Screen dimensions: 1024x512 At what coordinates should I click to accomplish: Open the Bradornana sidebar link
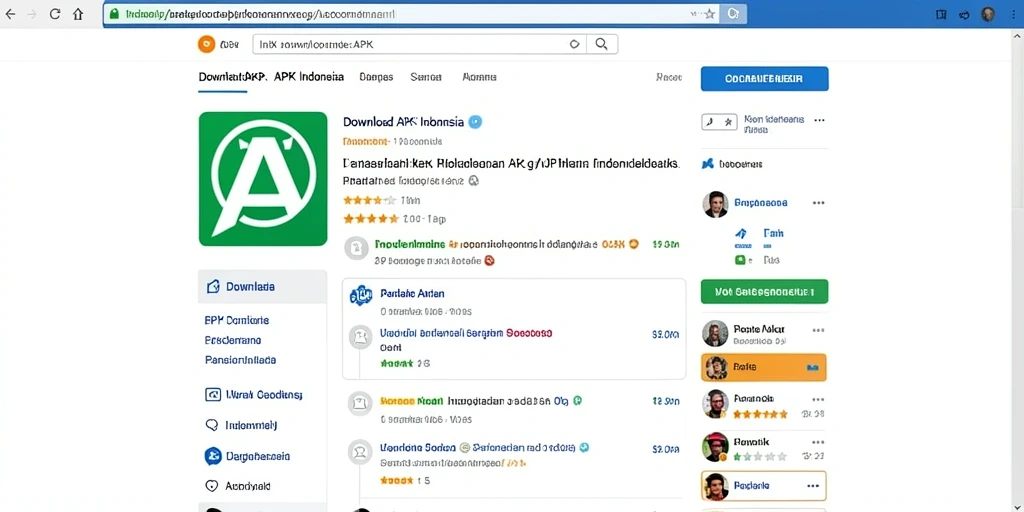click(233, 340)
